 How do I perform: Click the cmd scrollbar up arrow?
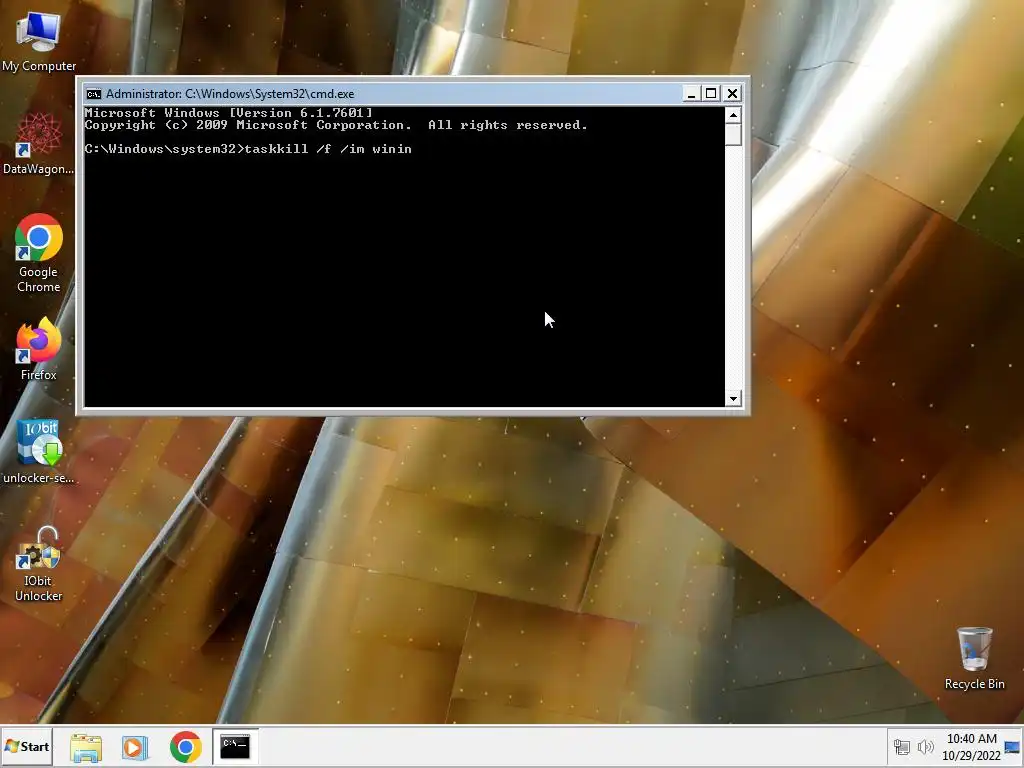(733, 116)
